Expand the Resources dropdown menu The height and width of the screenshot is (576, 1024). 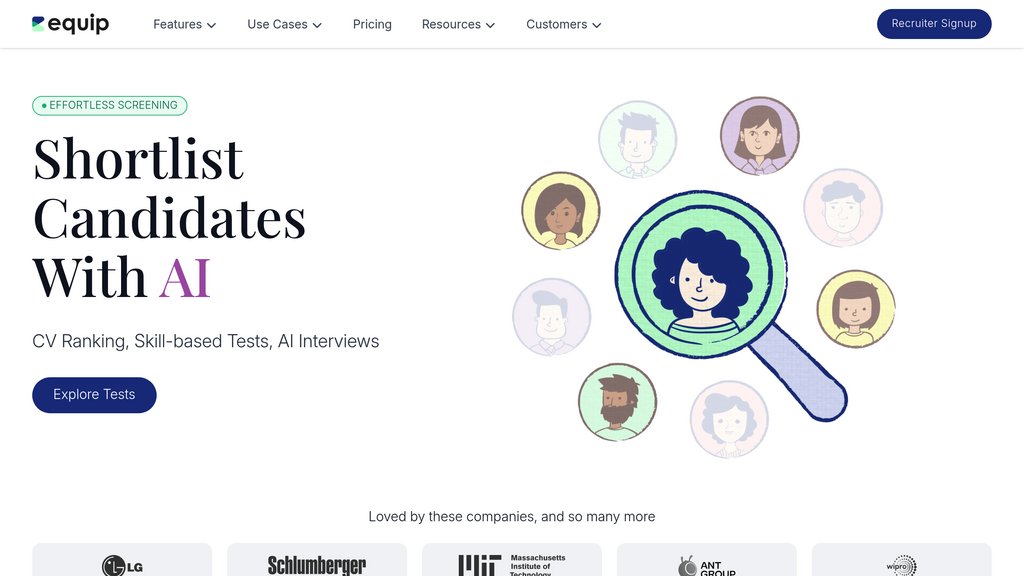[458, 24]
